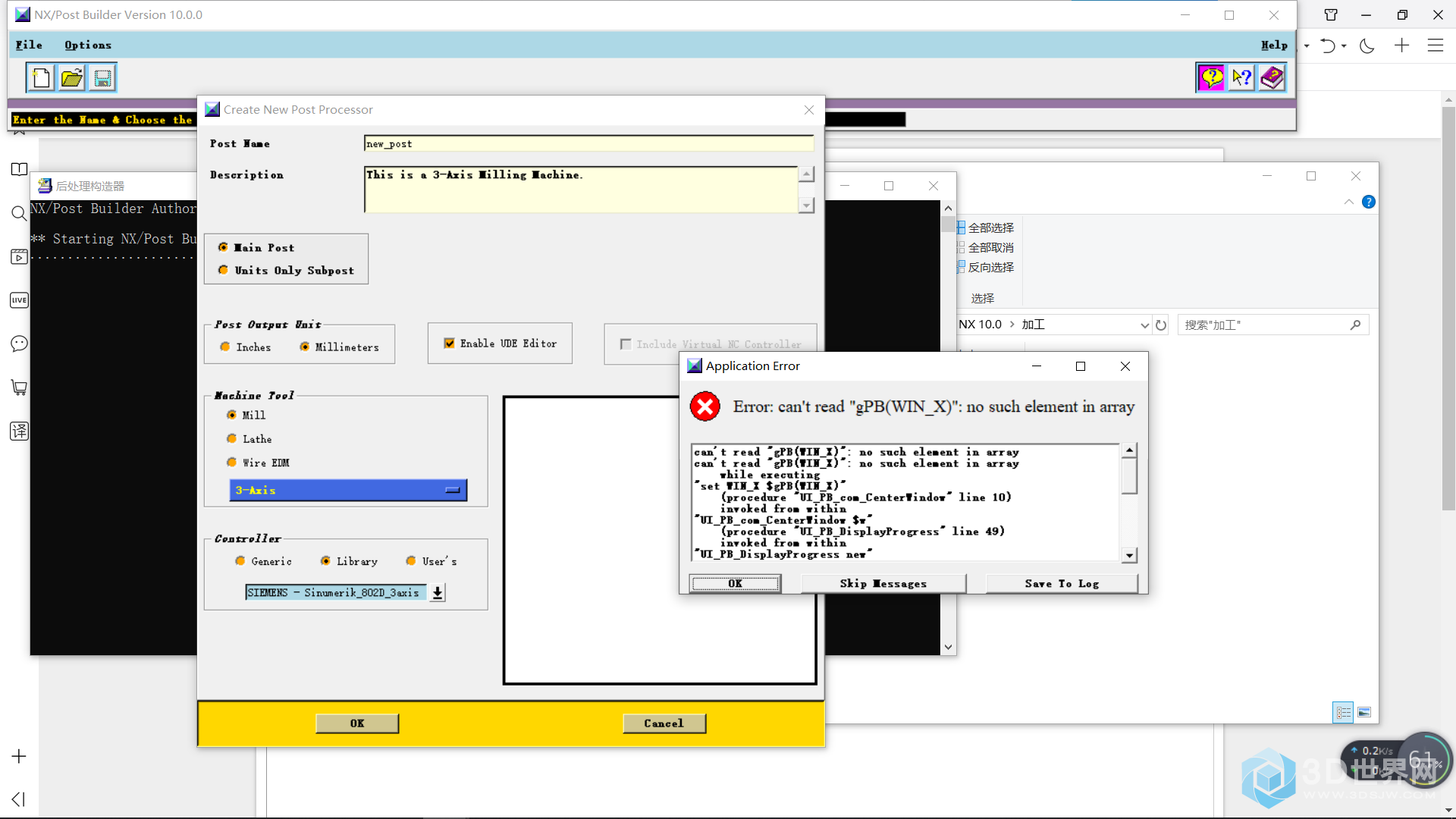Screen dimensions: 1456x819
Task: Select User's controller option
Action: 410,560
